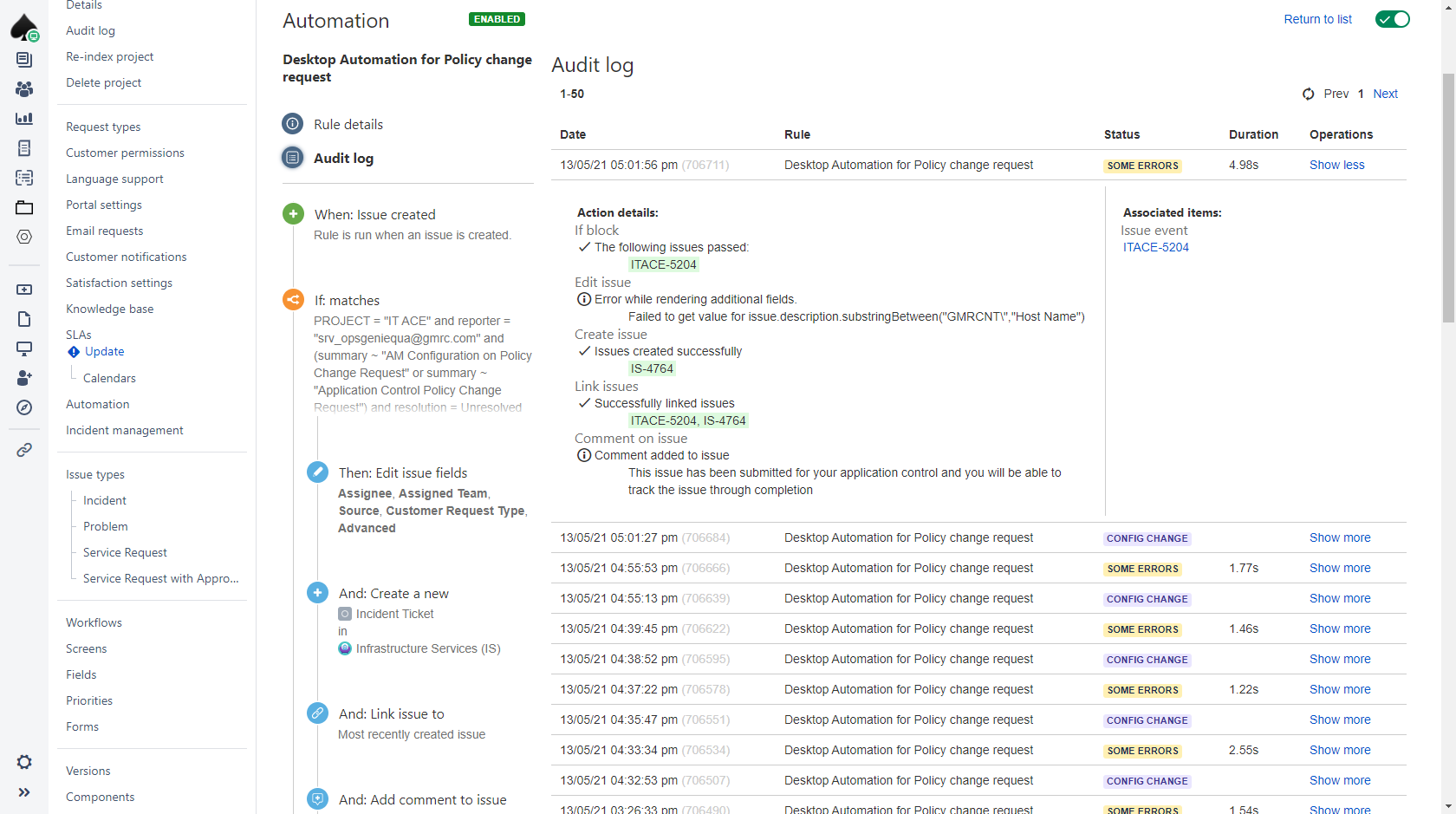Click the pencil icon on 'Then: Edit issue fields'
1456x814 pixels.
(317, 472)
